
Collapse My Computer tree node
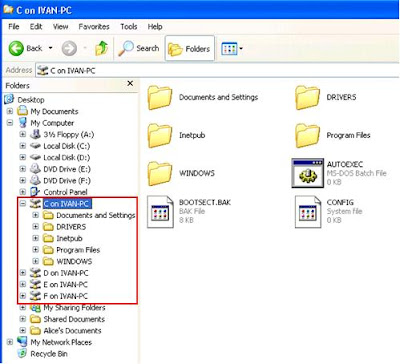[x=10, y=123]
